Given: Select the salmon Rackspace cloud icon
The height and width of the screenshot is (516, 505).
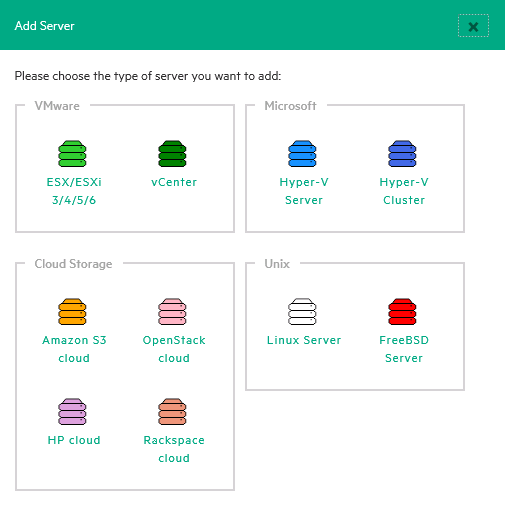Looking at the screenshot, I should click(x=172, y=412).
